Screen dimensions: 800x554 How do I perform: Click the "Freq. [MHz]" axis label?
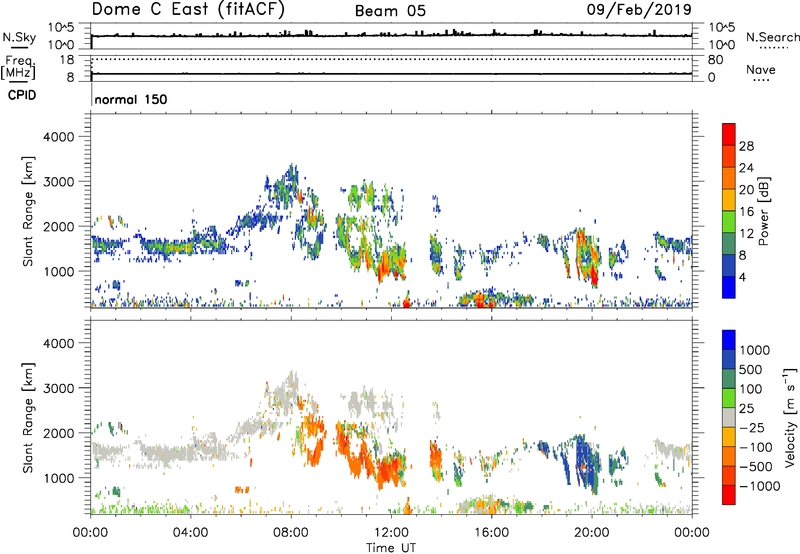pos(18,68)
